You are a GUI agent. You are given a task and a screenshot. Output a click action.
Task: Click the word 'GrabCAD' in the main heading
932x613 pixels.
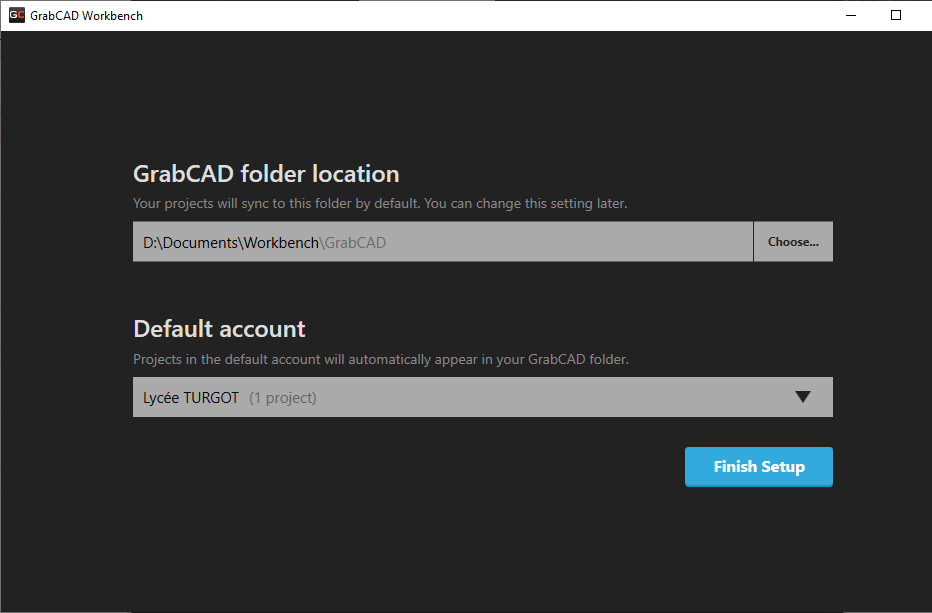point(184,174)
